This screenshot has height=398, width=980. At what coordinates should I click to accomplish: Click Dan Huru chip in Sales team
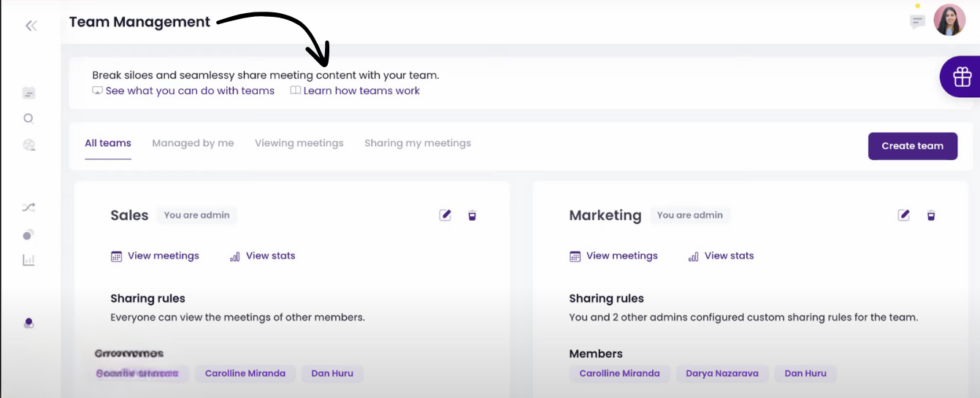tap(332, 374)
